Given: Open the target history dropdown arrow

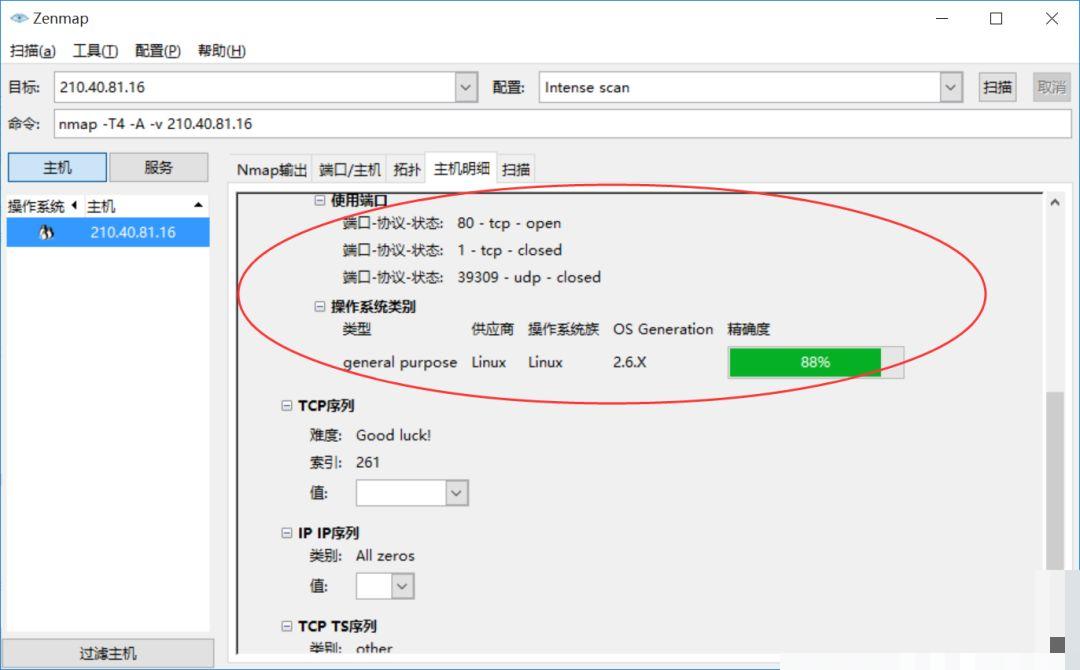Looking at the screenshot, I should pyautogui.click(x=466, y=87).
